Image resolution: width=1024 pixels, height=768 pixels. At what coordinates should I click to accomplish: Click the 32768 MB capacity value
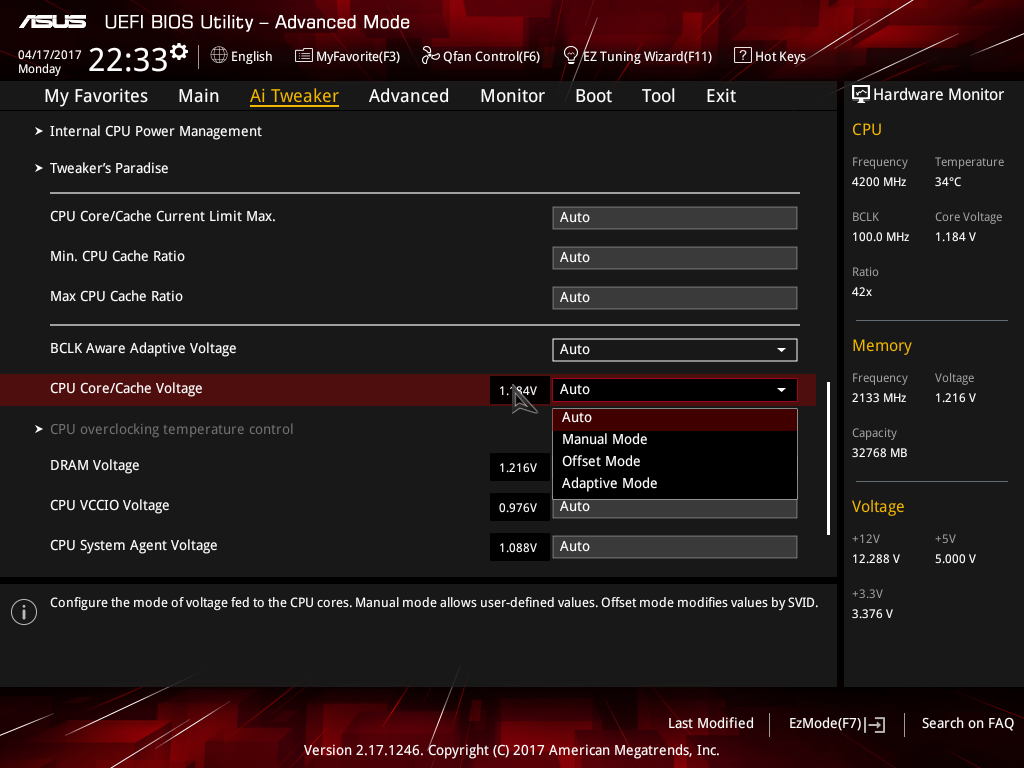pos(880,453)
